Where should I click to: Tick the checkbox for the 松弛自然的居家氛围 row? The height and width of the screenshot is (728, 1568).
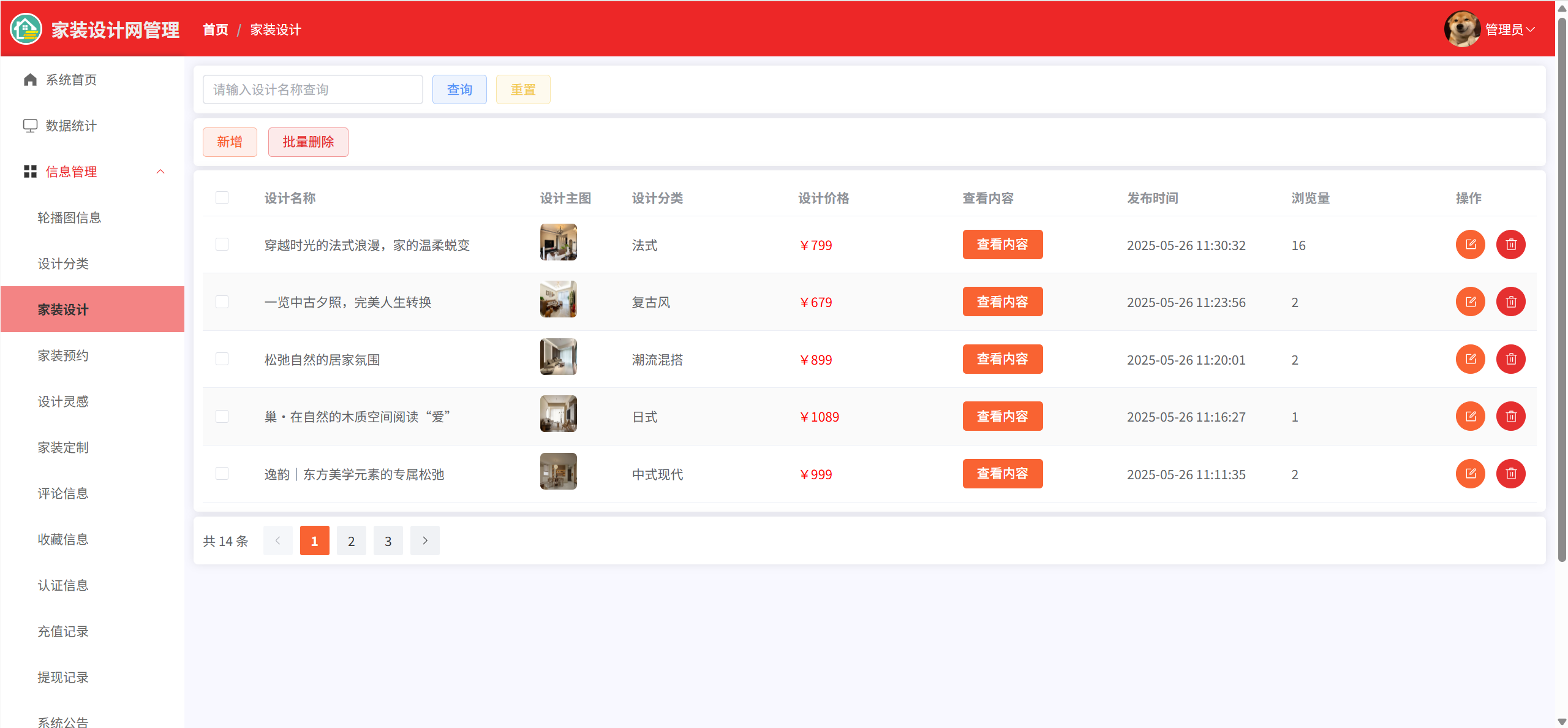[222, 359]
